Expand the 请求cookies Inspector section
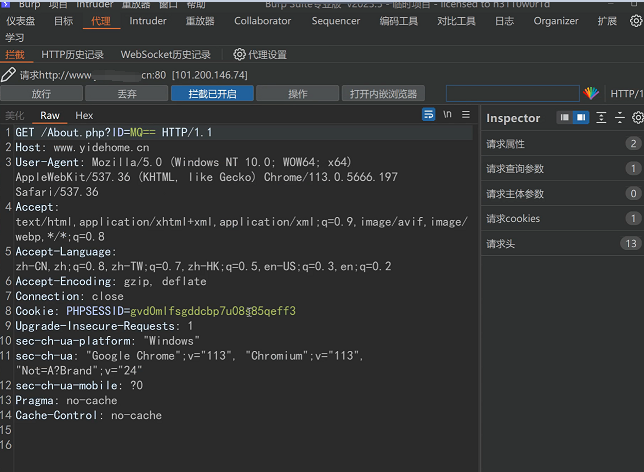This screenshot has height=472, width=644. (x=563, y=218)
